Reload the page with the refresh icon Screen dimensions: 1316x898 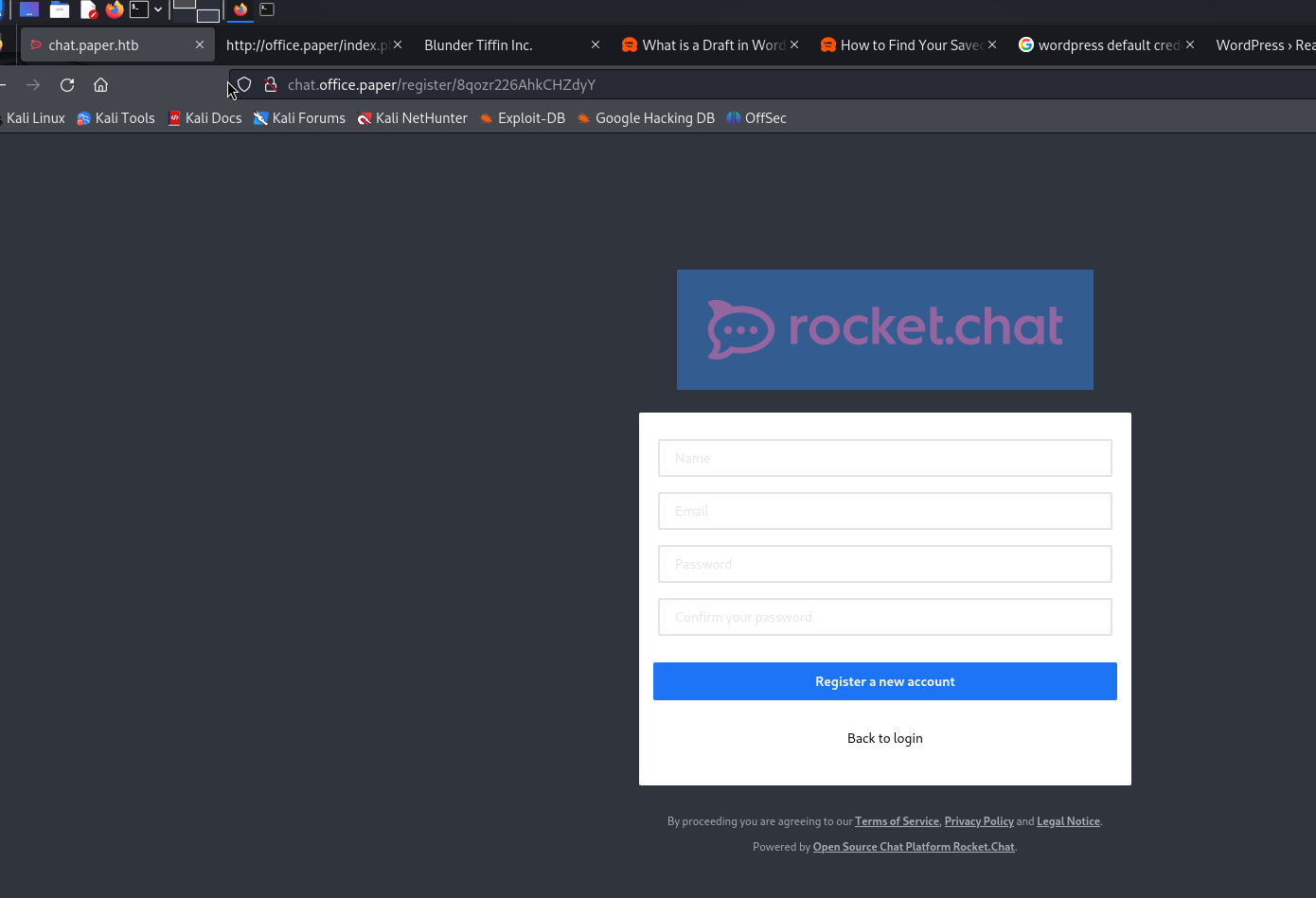(67, 85)
